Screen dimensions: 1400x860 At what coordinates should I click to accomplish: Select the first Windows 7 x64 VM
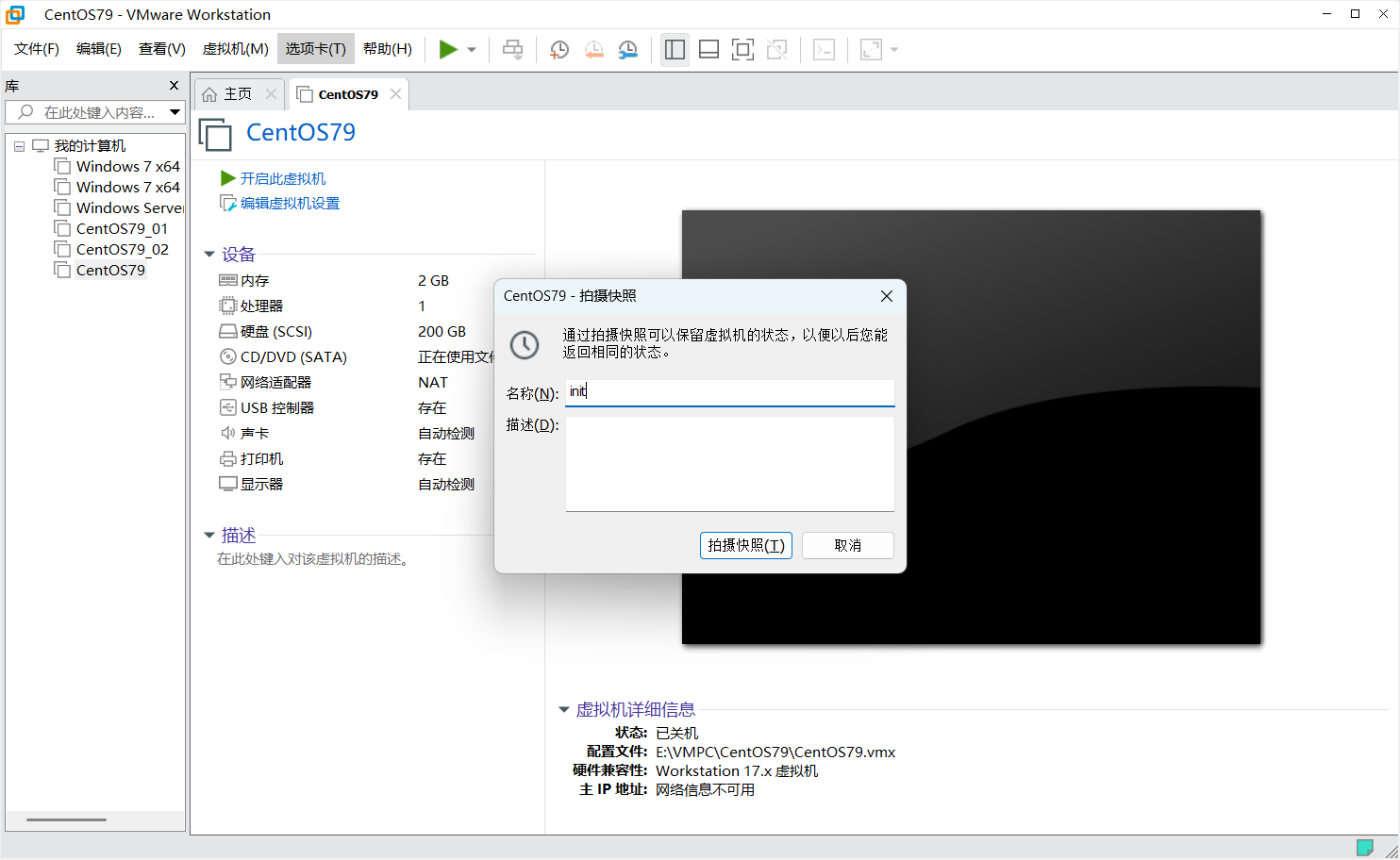click(x=118, y=167)
